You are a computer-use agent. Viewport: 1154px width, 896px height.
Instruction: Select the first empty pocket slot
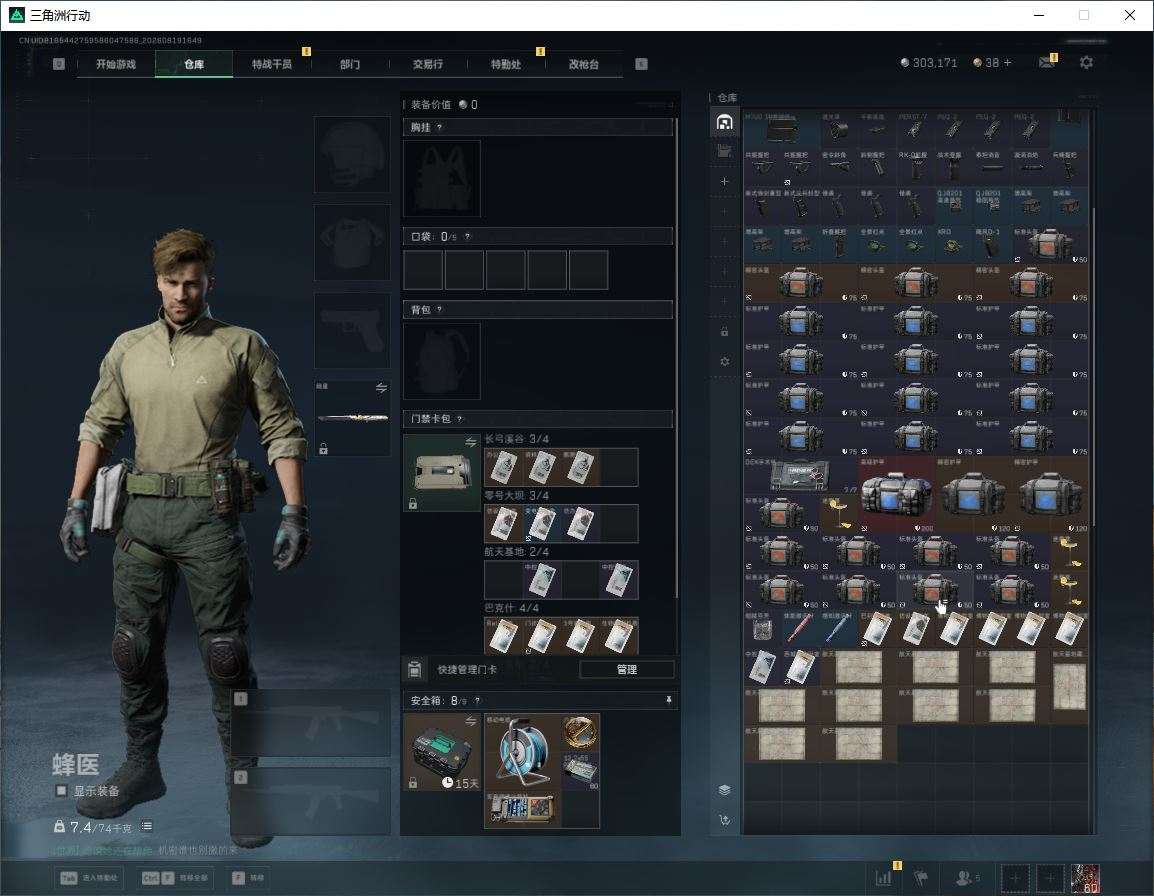tap(423, 269)
